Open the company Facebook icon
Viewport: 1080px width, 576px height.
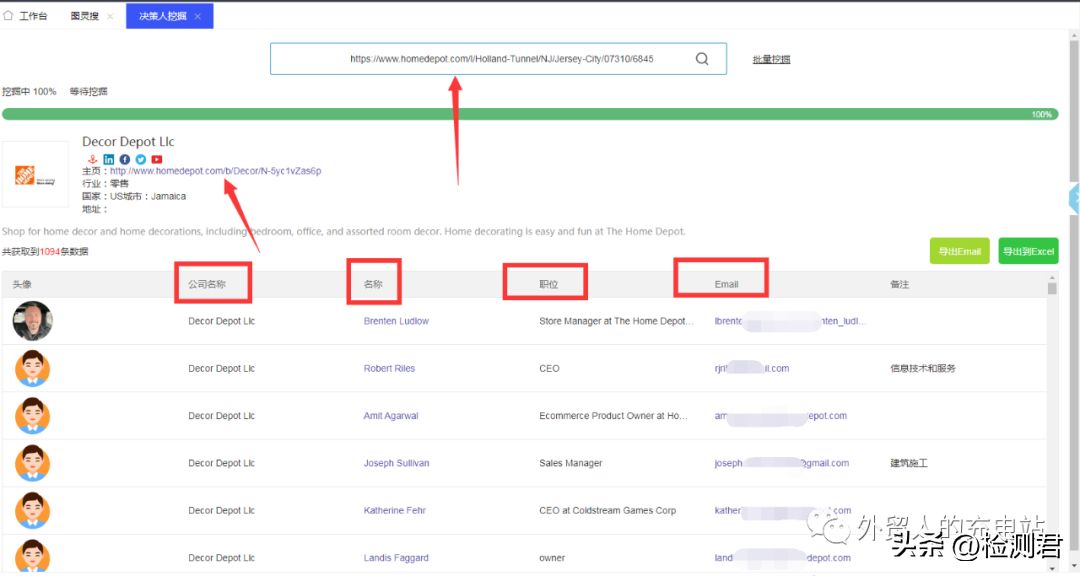tap(125, 159)
